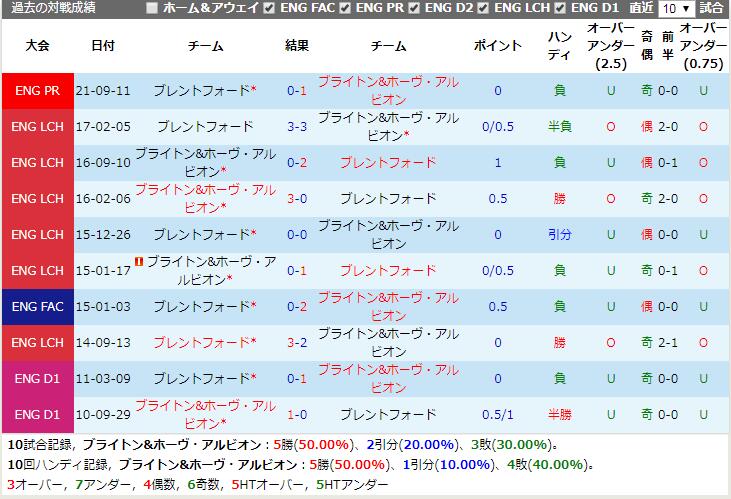Click 引分 handicap result in 15-12-26 row
The image size is (731, 499).
(x=559, y=235)
